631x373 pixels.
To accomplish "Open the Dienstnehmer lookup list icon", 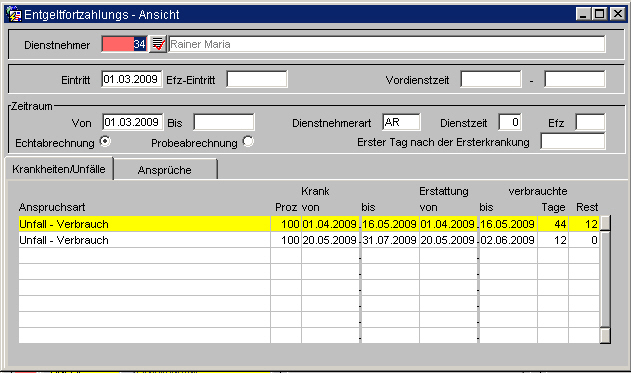I will [158, 44].
